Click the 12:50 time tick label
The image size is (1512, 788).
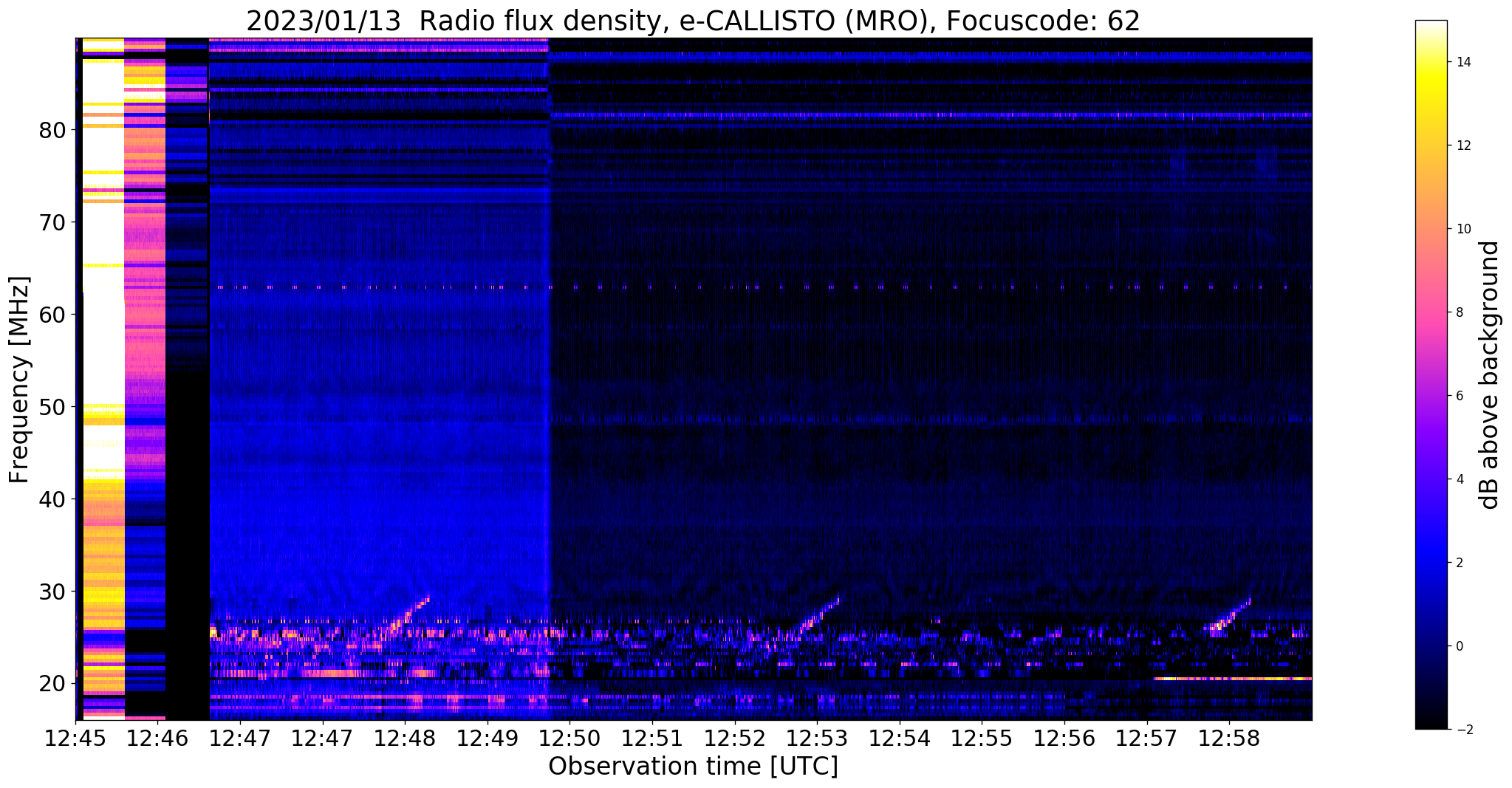click(569, 739)
